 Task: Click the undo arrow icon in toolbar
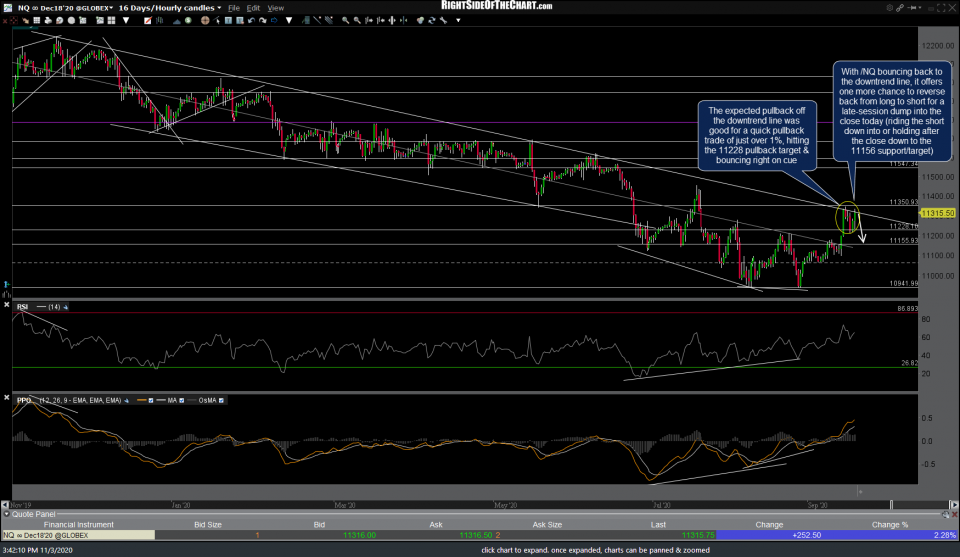251,20
